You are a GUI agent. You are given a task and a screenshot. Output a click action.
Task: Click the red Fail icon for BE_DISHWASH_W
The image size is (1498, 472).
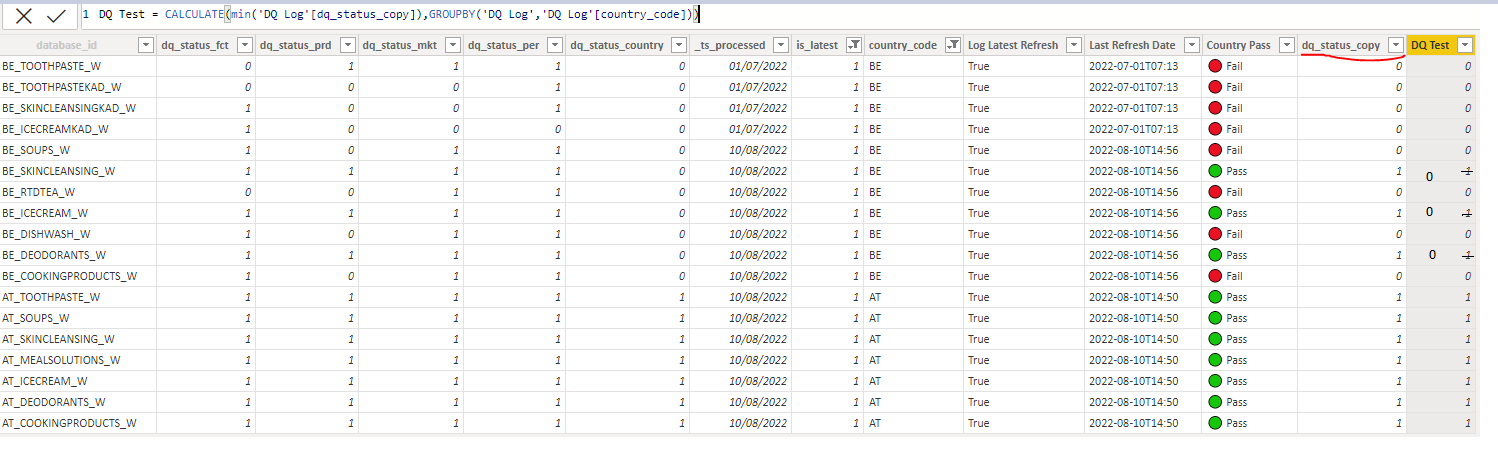click(1215, 234)
